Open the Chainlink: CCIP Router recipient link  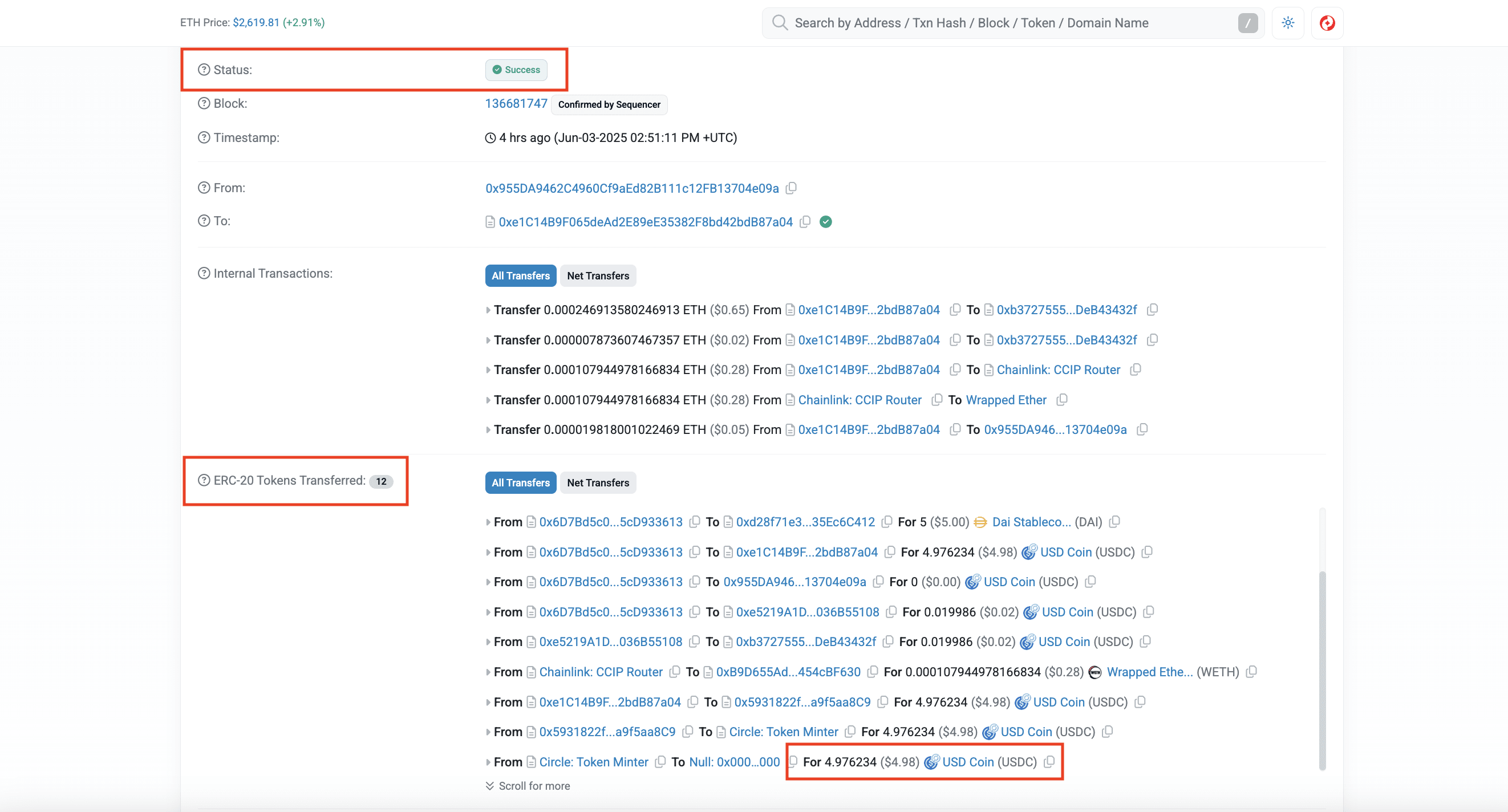[x=1058, y=370]
